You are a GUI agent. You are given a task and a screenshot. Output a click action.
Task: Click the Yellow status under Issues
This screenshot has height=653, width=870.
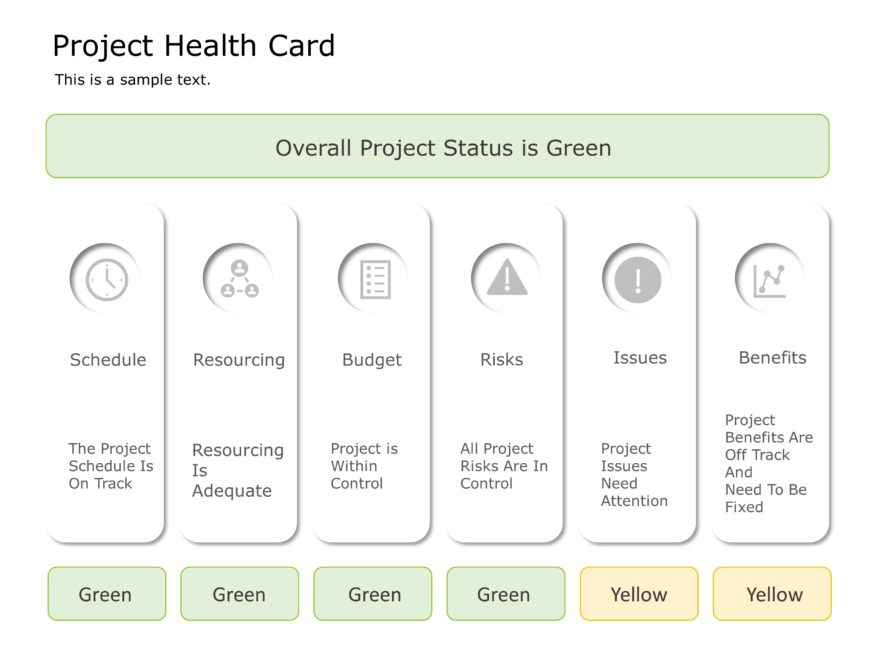(639, 594)
